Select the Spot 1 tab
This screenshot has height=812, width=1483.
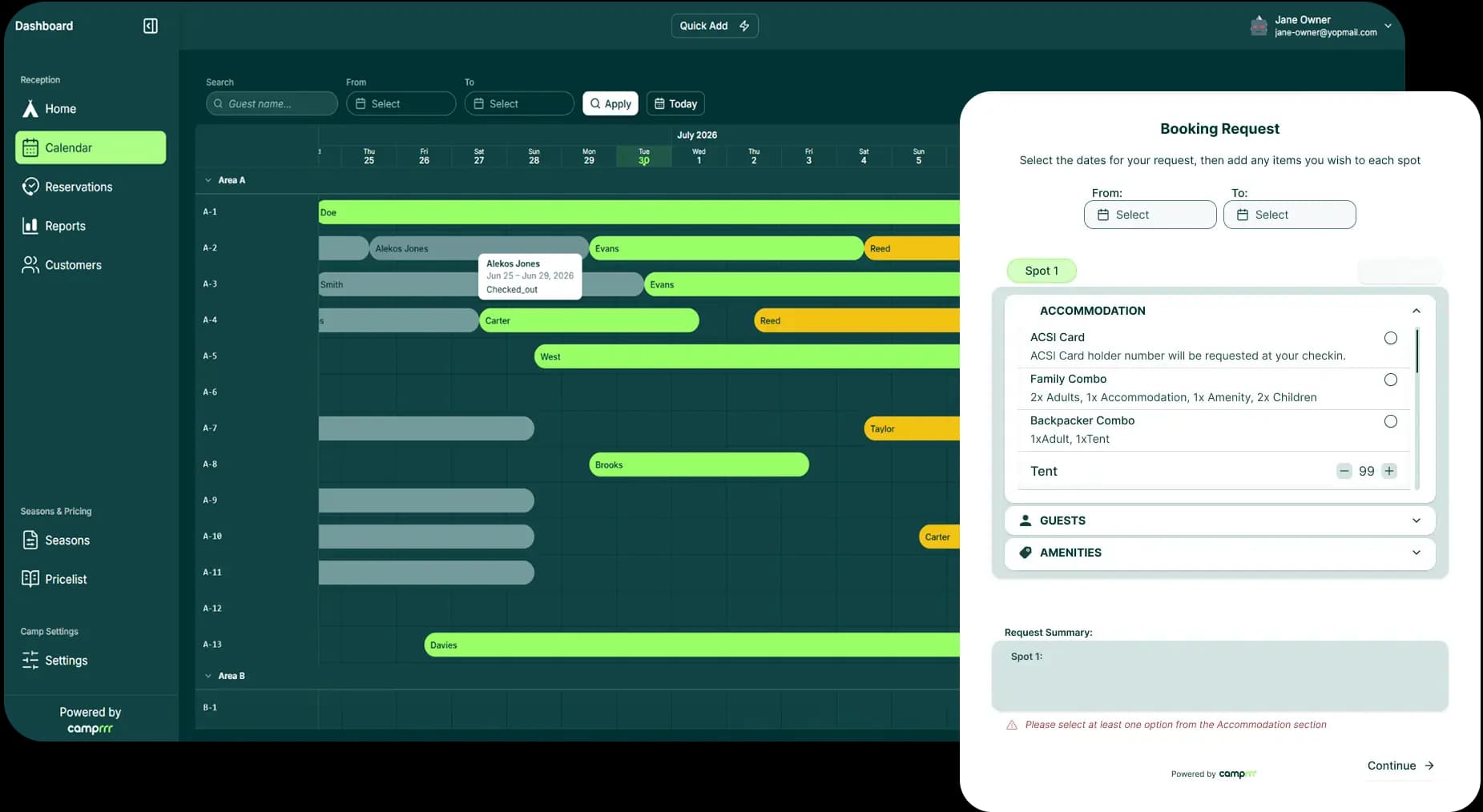click(1042, 271)
